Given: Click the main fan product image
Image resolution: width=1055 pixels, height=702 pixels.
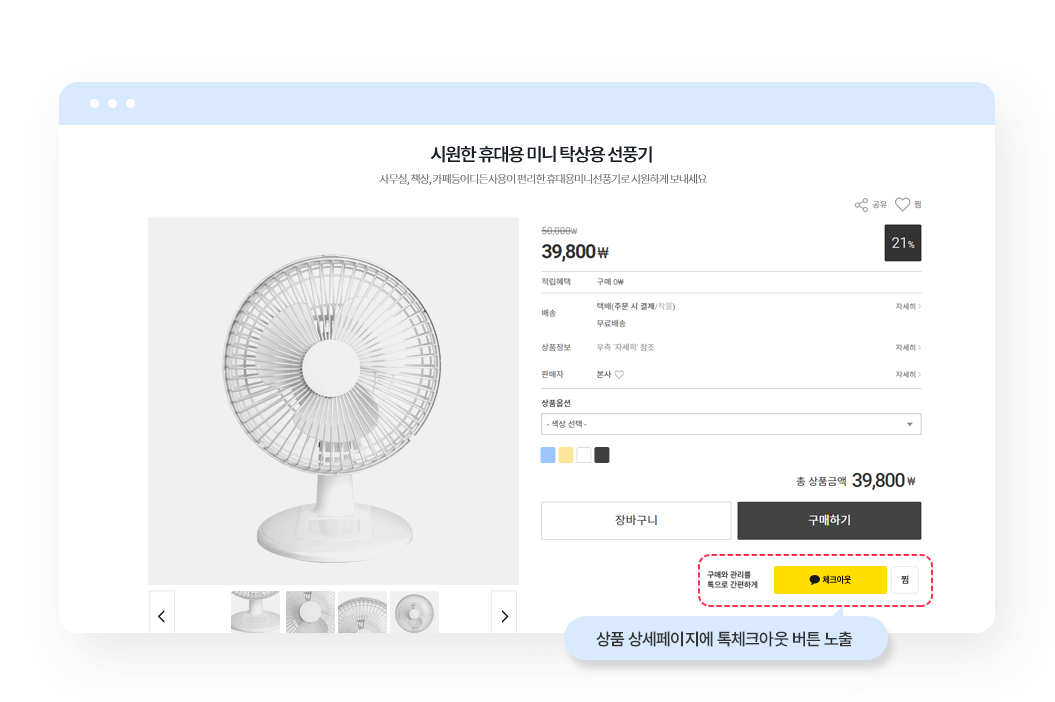Looking at the screenshot, I should 333,400.
